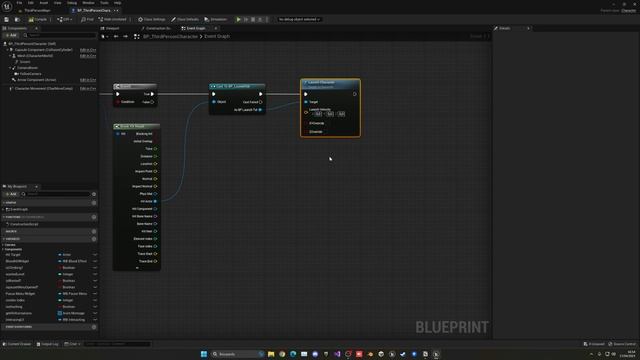Click the Components panel search field

click(x=60, y=36)
